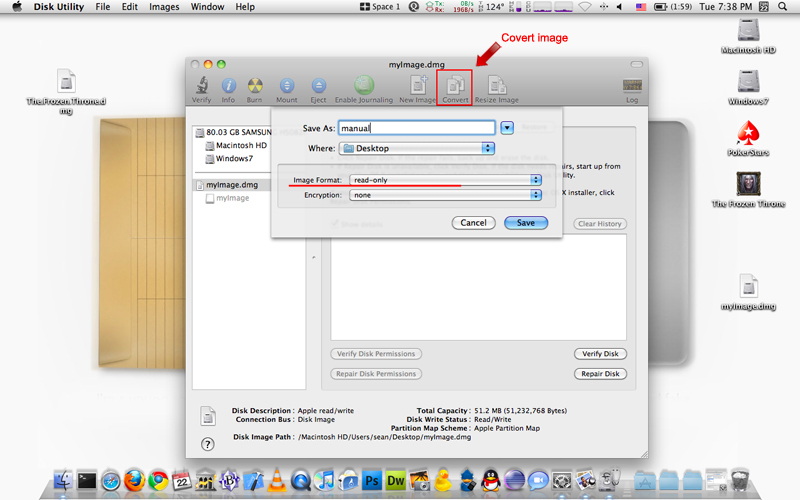Click the Wi-Fi icon in menu bar
The image size is (800, 500).
click(585, 7)
